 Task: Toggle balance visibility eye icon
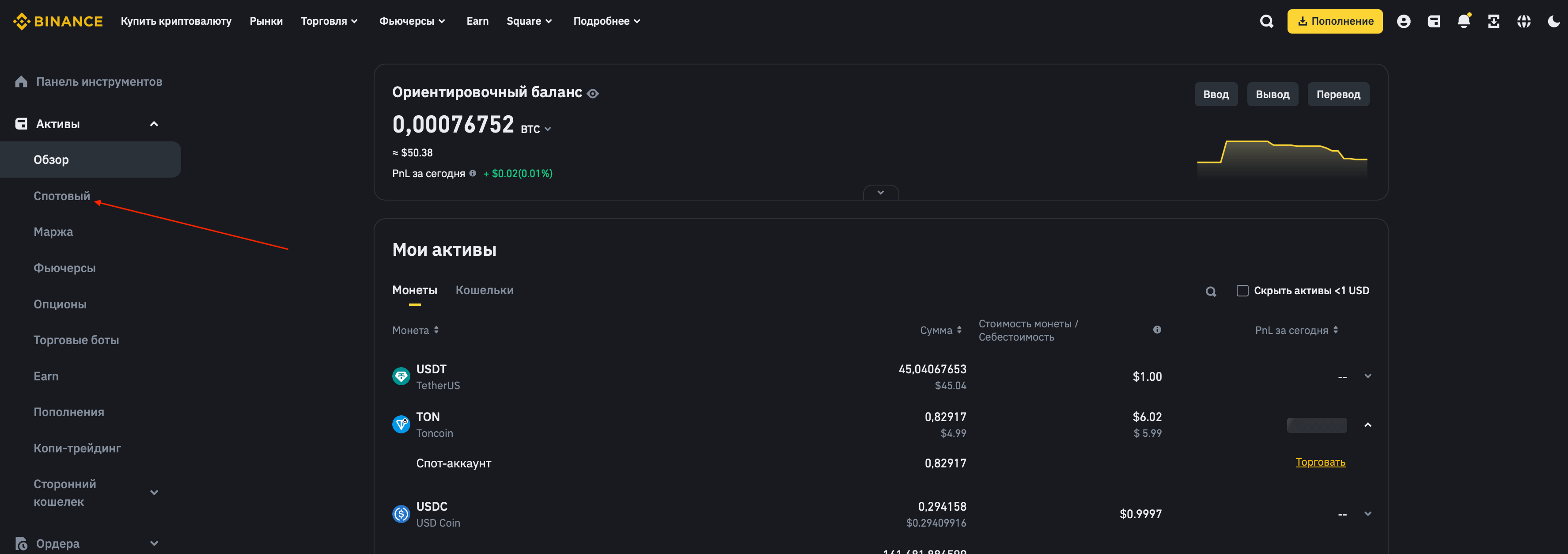pos(593,93)
